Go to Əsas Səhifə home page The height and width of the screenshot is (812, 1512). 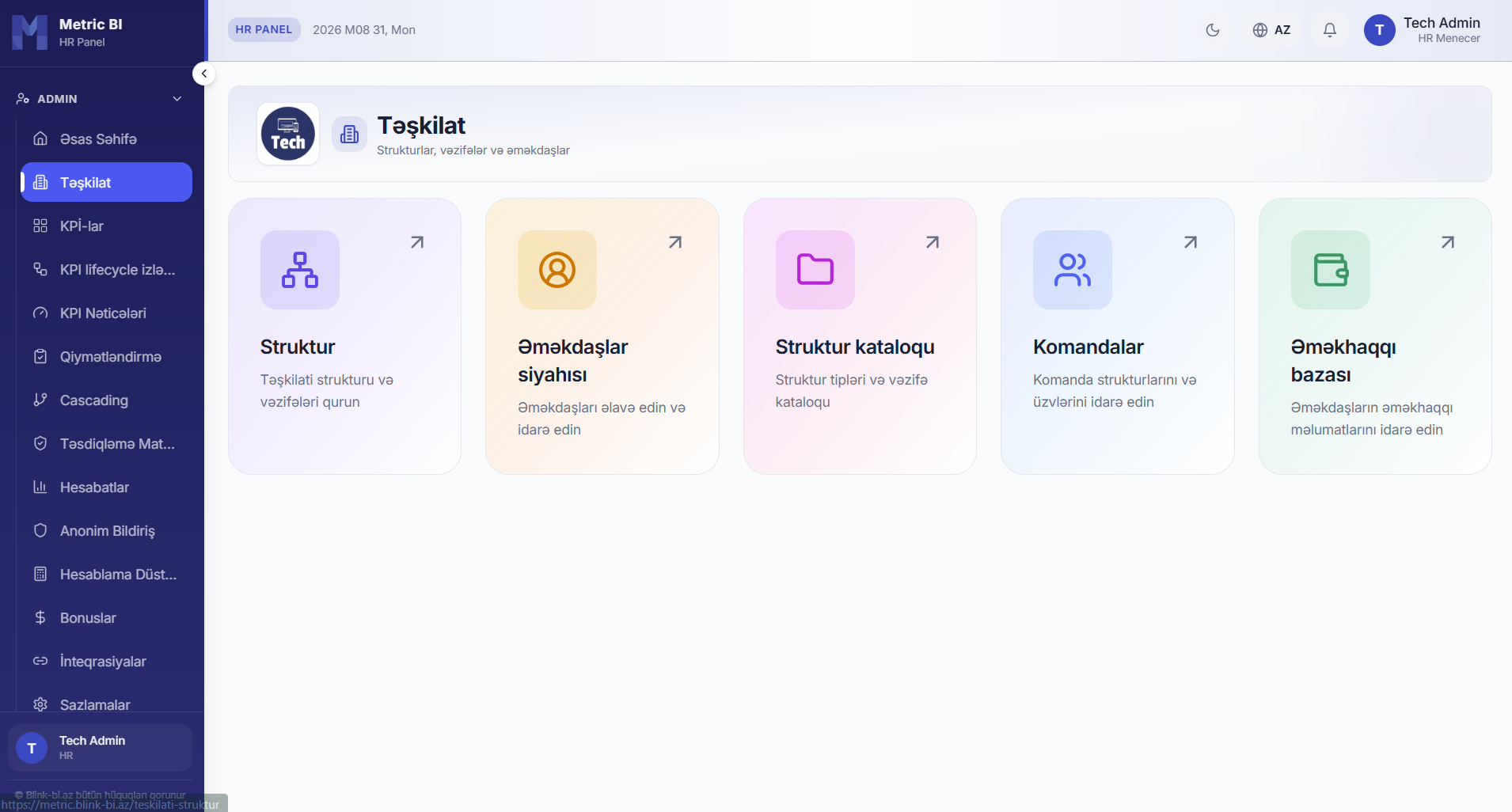coord(106,139)
